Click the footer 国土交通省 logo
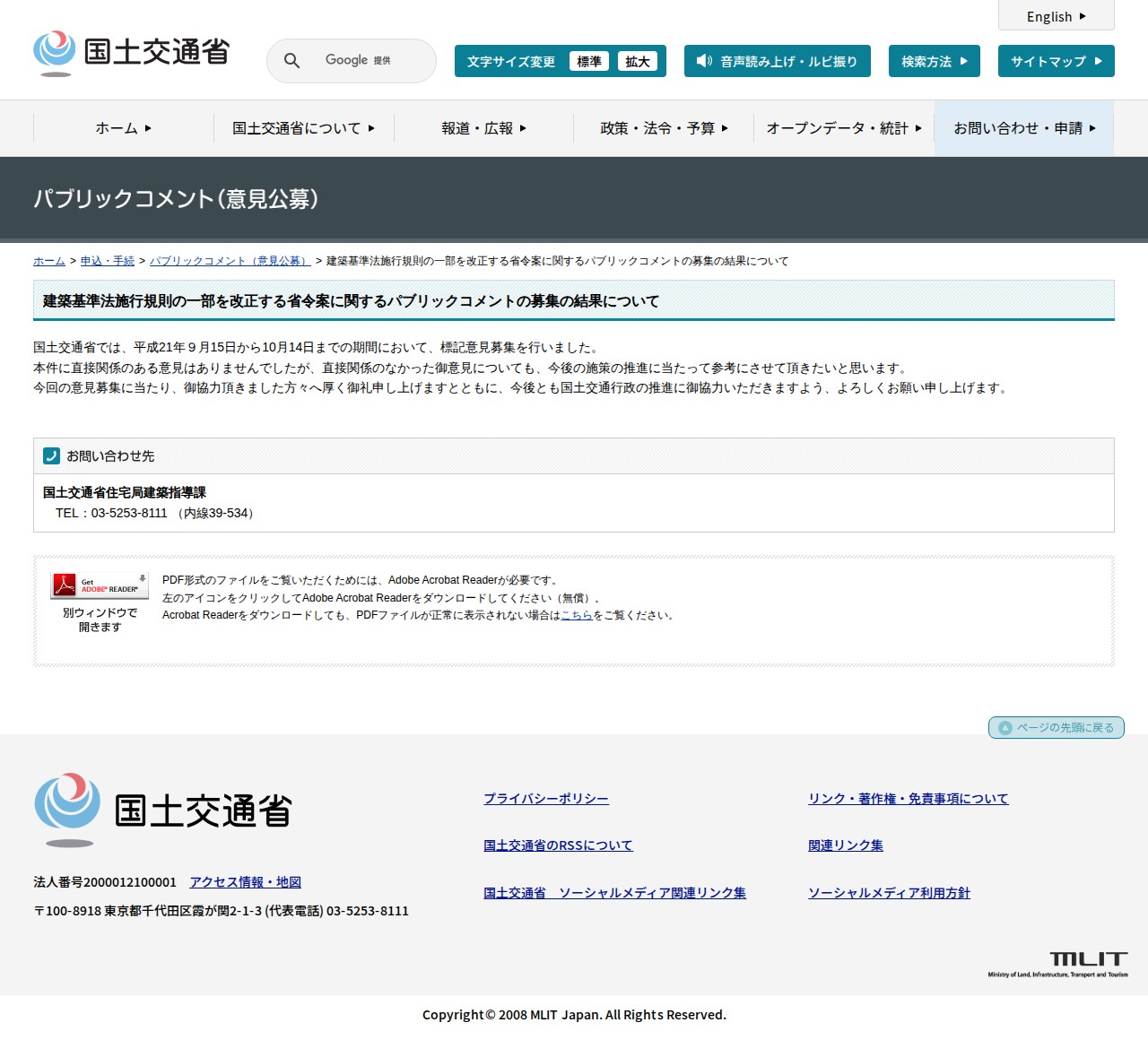1148x1040 pixels. [163, 810]
